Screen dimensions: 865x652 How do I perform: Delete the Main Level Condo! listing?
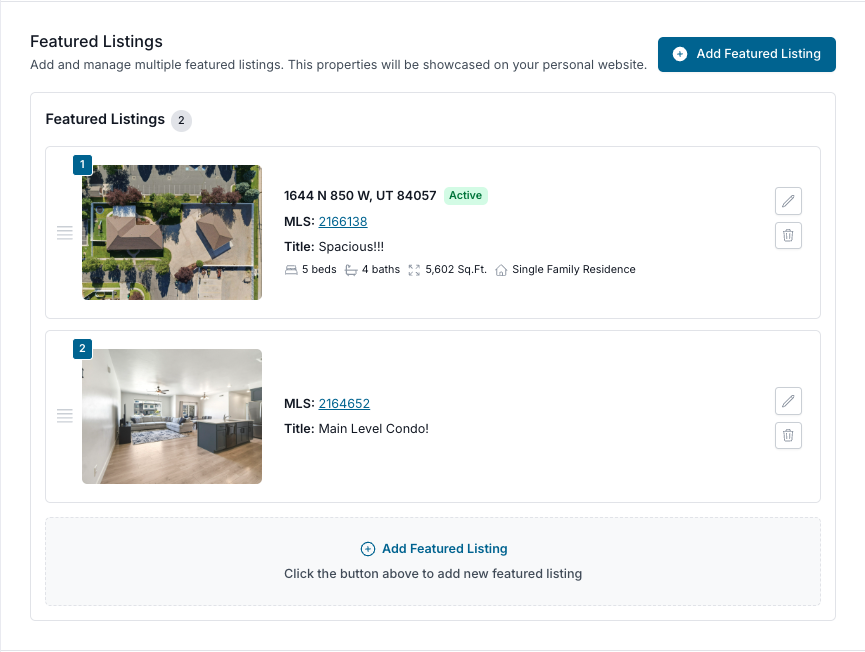788,436
